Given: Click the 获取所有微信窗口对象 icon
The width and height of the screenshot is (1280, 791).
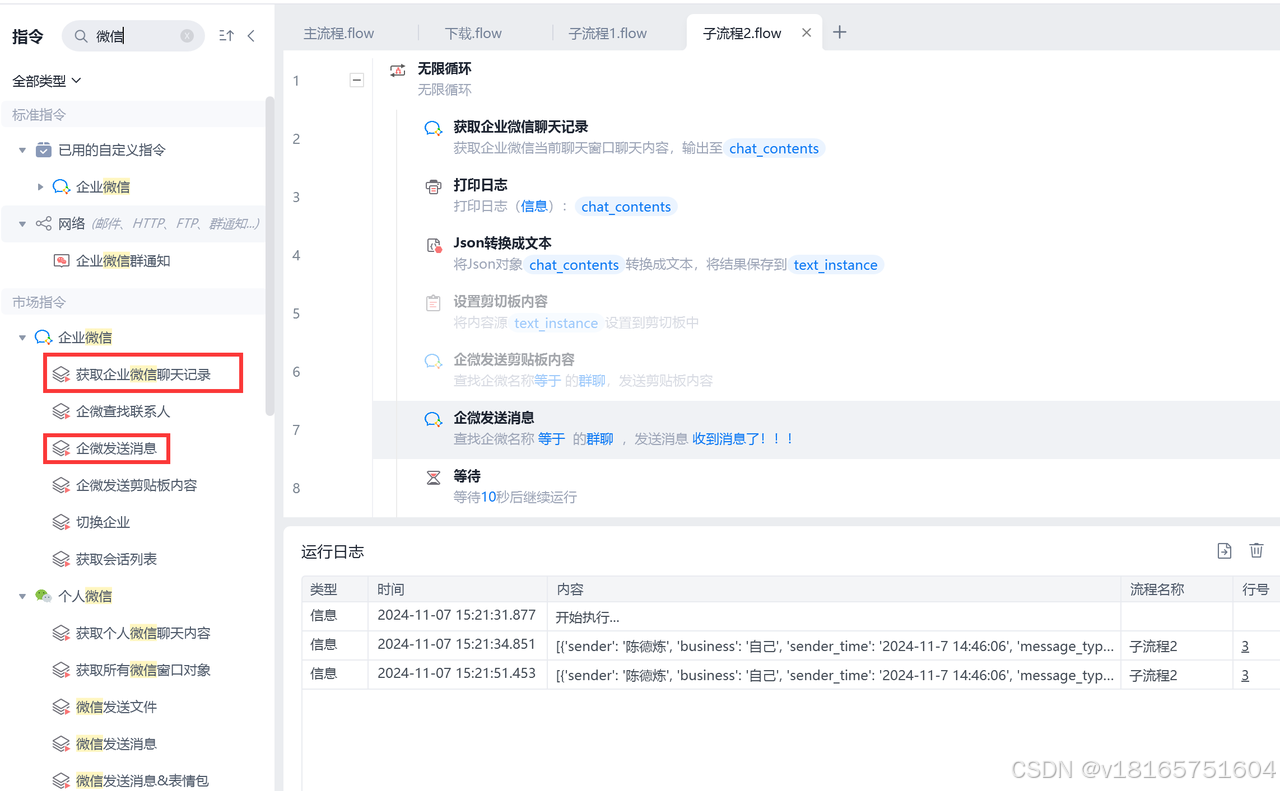Looking at the screenshot, I should 61,671.
